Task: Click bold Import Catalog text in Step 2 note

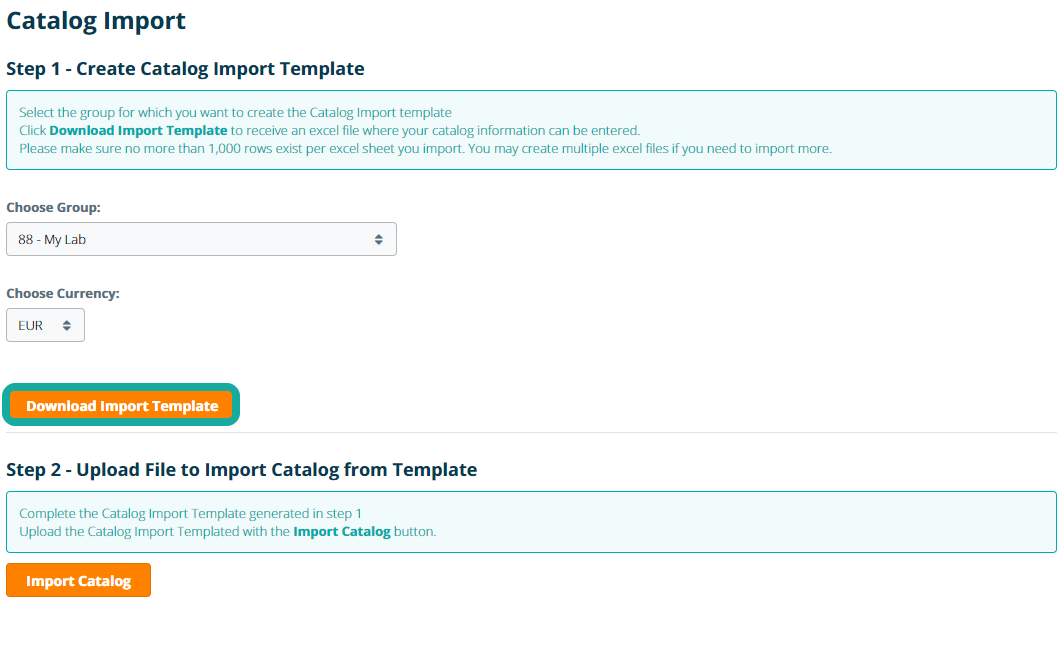Action: (x=341, y=531)
